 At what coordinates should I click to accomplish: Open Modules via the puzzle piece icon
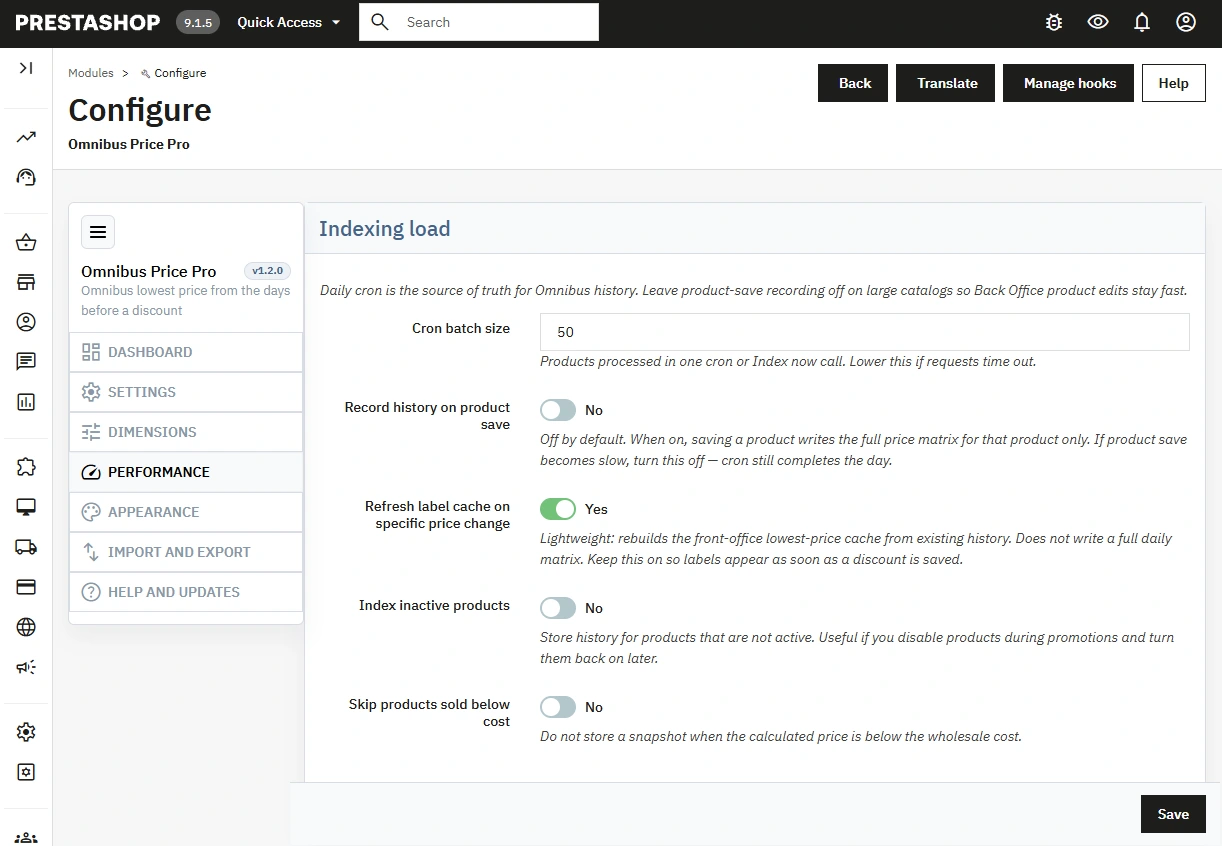pyautogui.click(x=26, y=467)
